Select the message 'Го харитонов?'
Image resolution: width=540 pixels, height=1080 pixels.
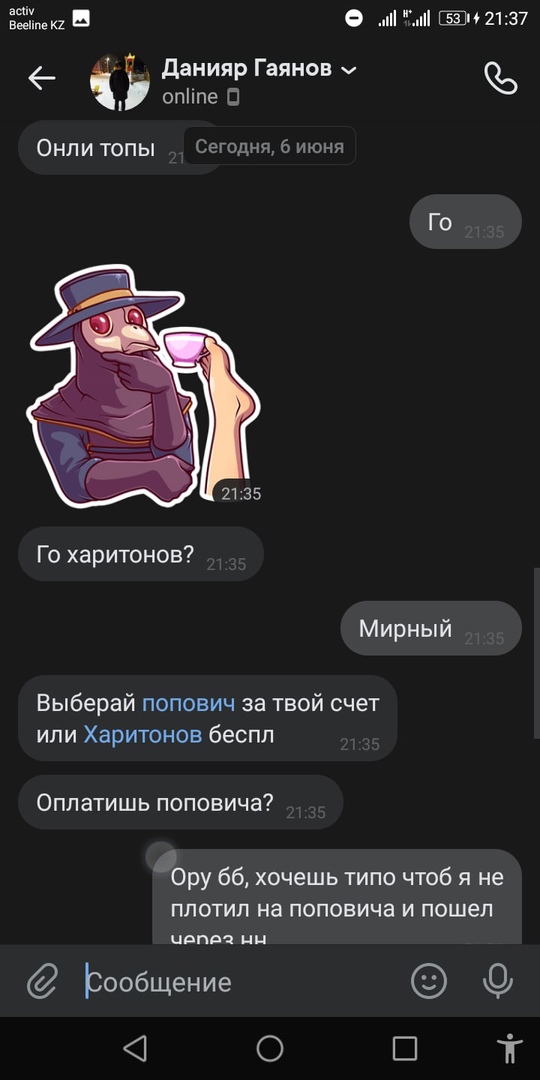(x=141, y=554)
